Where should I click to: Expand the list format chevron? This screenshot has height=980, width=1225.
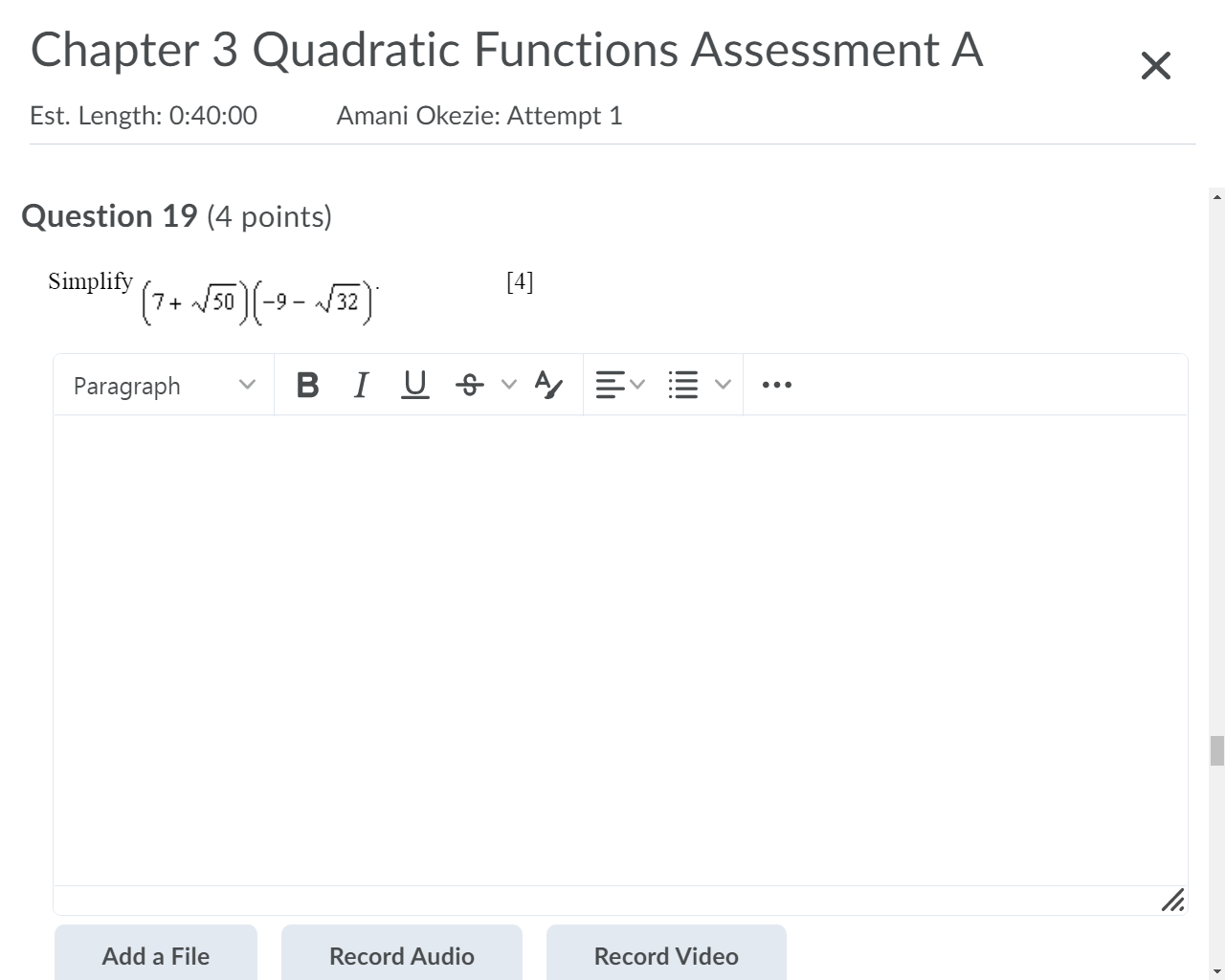(x=724, y=385)
